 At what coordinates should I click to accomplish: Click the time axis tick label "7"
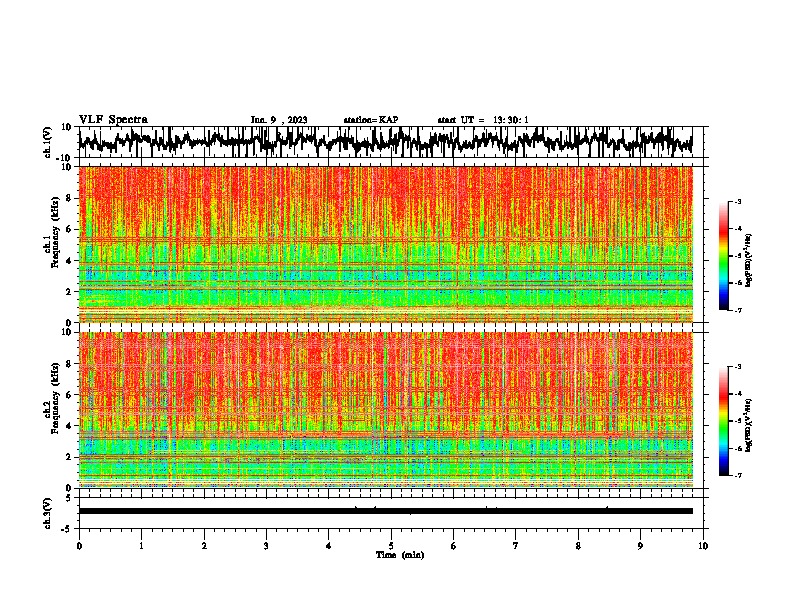(x=516, y=546)
